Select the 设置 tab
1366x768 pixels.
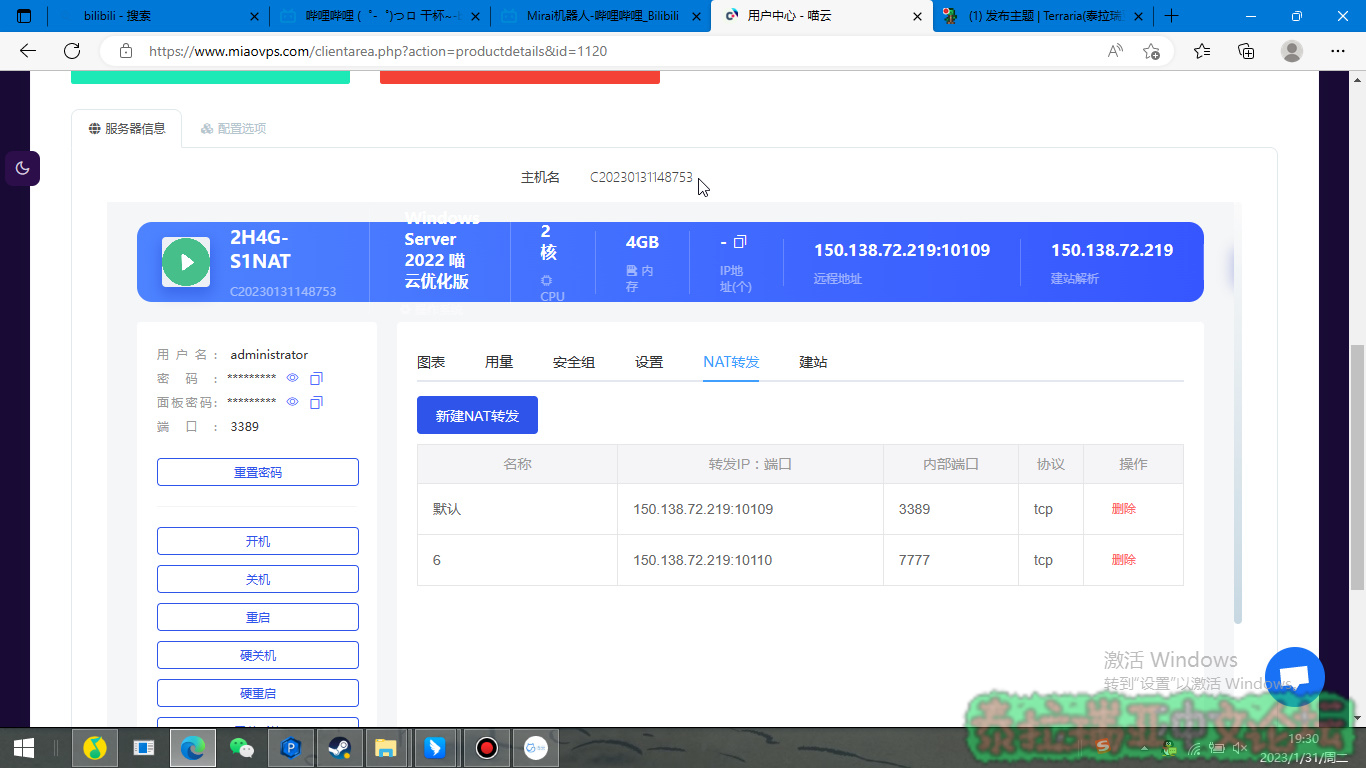pos(649,362)
